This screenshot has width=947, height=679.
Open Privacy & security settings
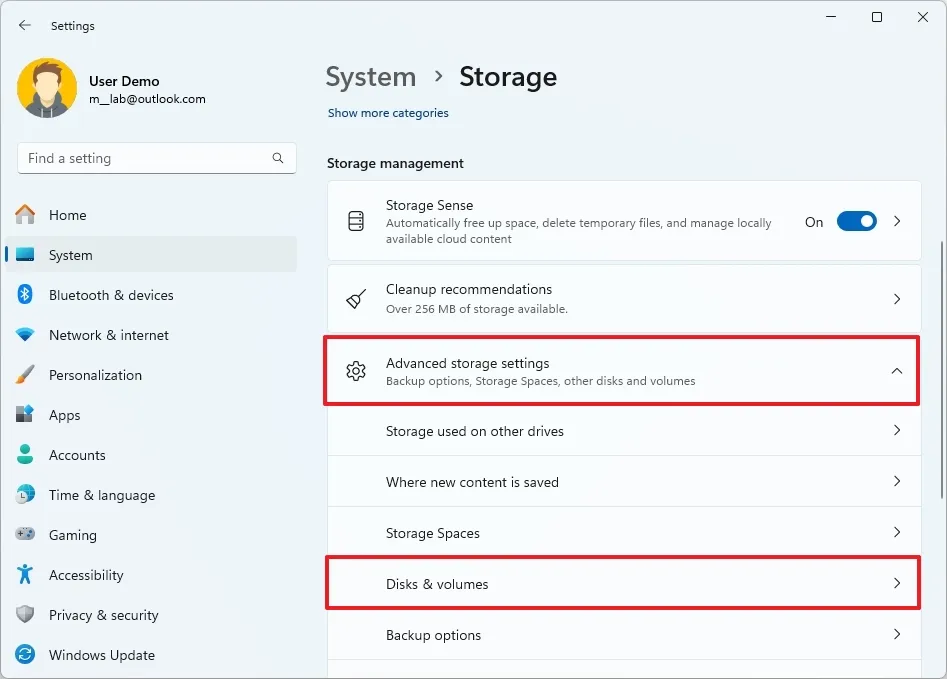click(104, 615)
